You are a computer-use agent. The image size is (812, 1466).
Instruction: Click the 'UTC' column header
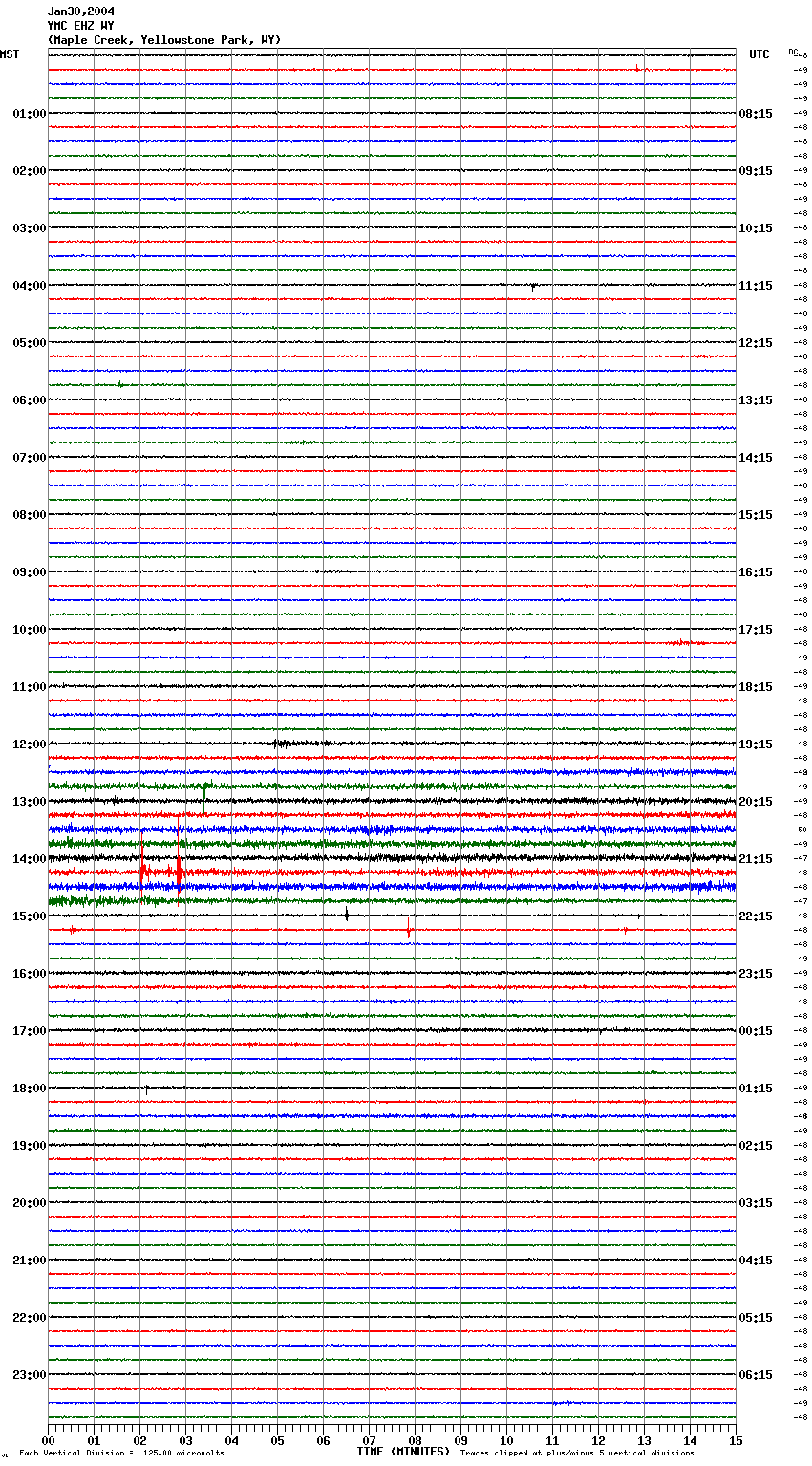(759, 55)
